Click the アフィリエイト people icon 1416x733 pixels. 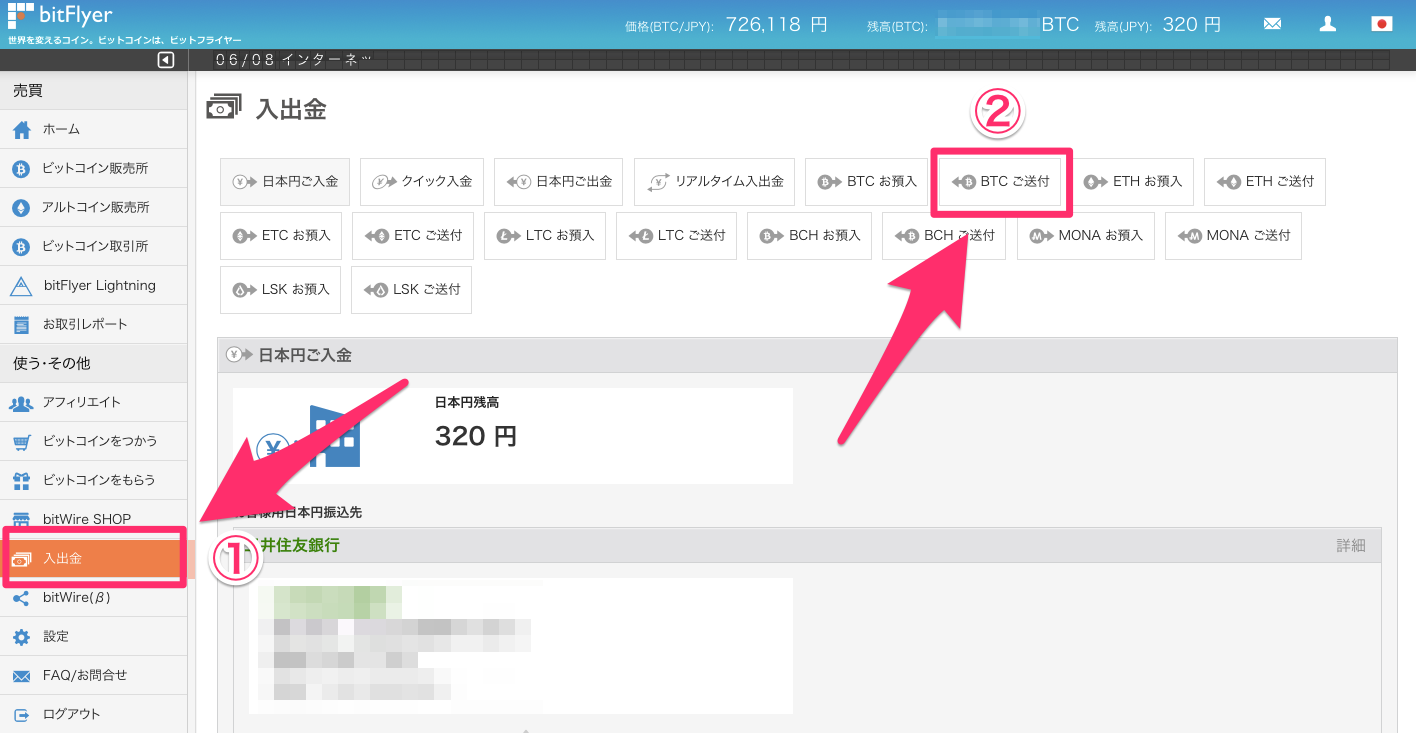pyautogui.click(x=21, y=402)
